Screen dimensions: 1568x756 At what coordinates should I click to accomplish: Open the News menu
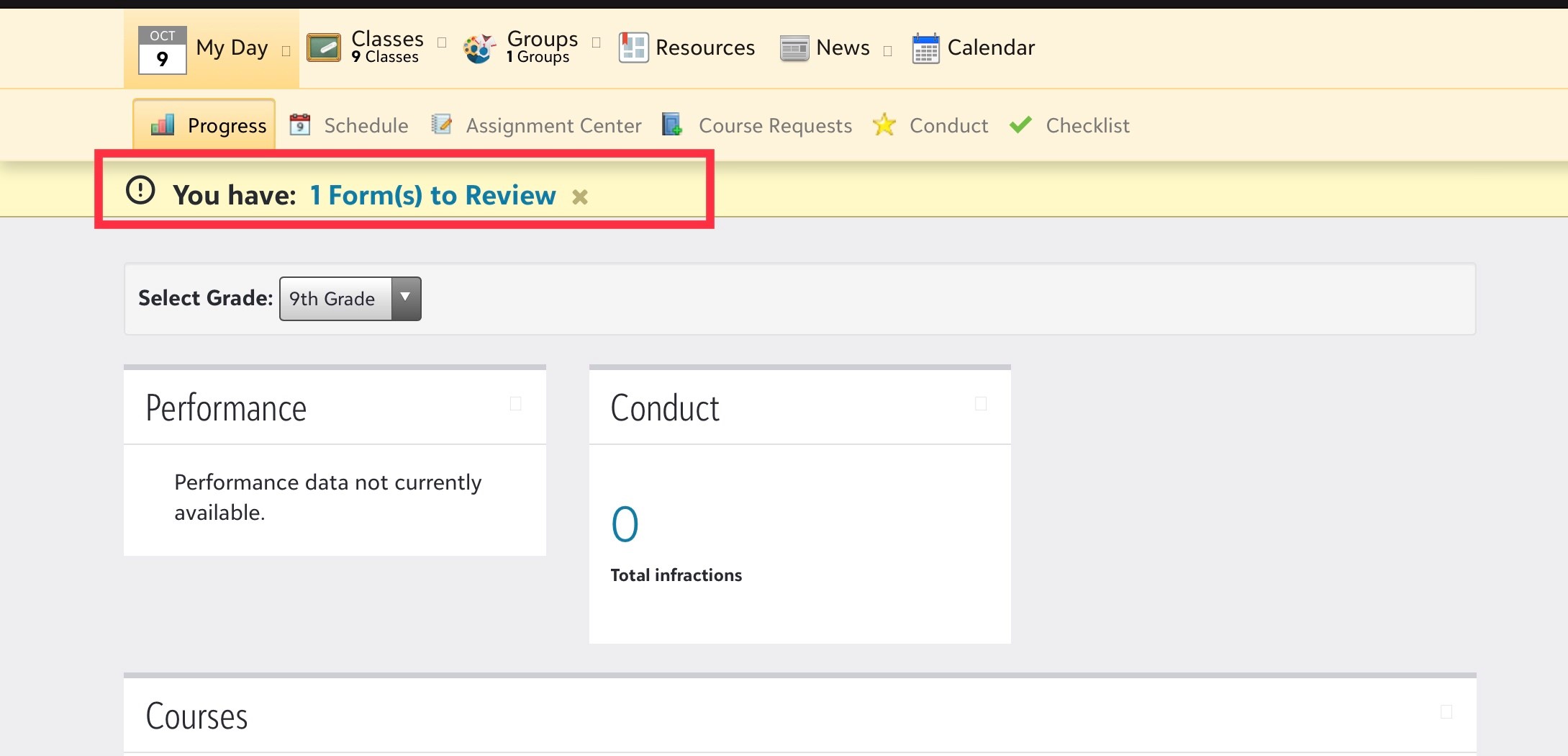843,48
